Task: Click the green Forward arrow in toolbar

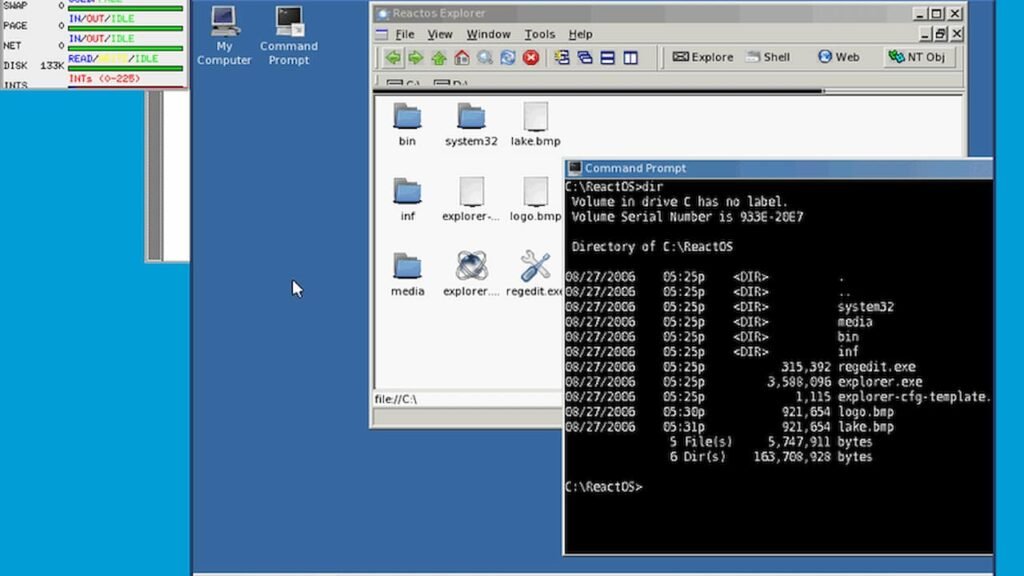Action: (x=416, y=58)
